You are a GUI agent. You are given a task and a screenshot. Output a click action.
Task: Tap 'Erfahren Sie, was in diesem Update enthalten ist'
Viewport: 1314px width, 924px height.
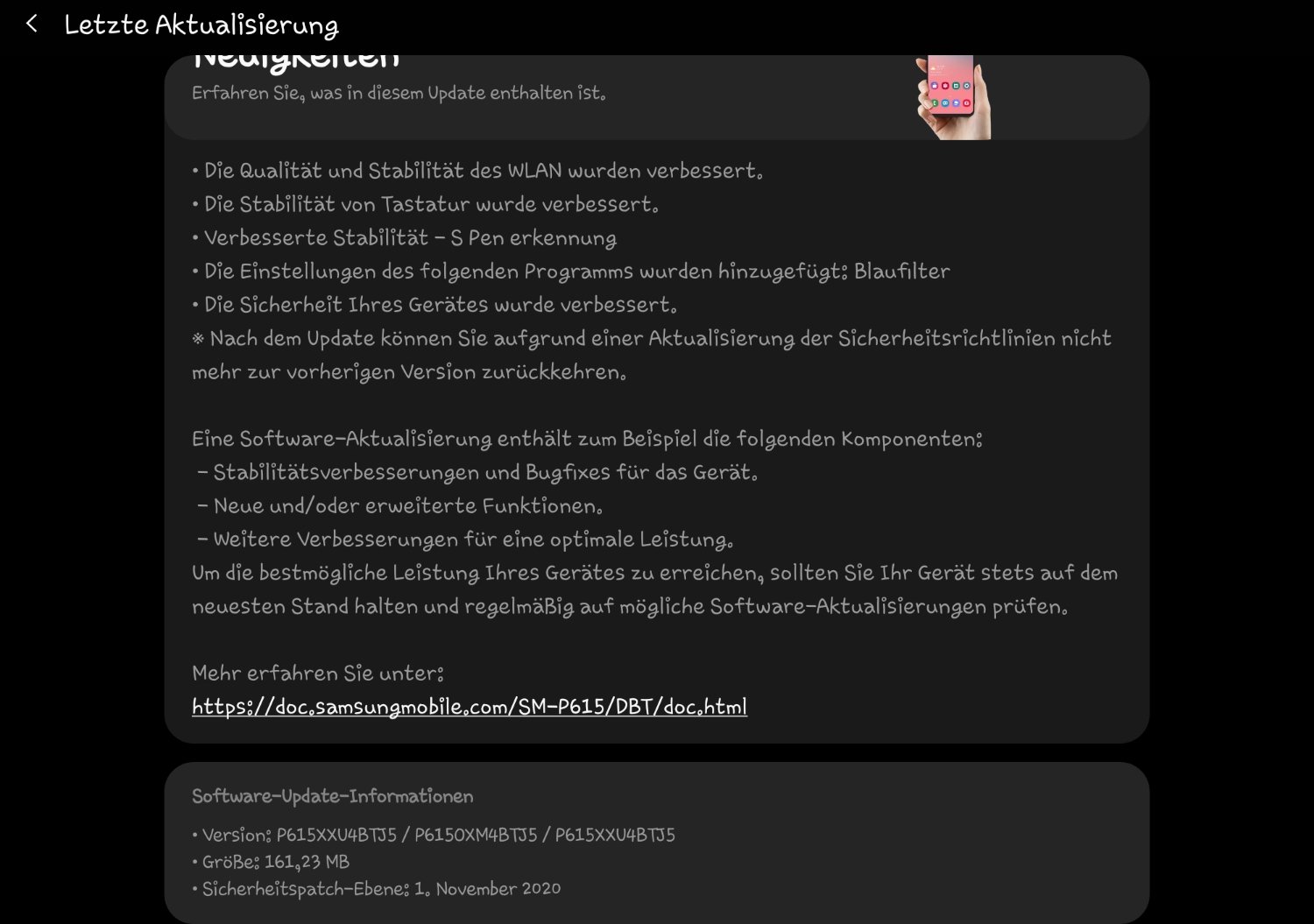tap(399, 93)
